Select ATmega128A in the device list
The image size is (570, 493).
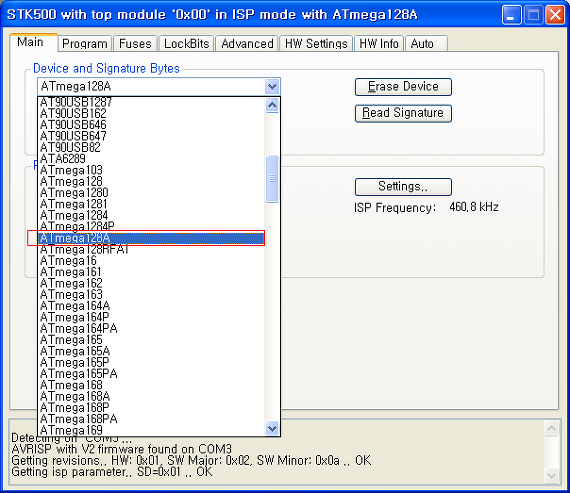click(151, 238)
